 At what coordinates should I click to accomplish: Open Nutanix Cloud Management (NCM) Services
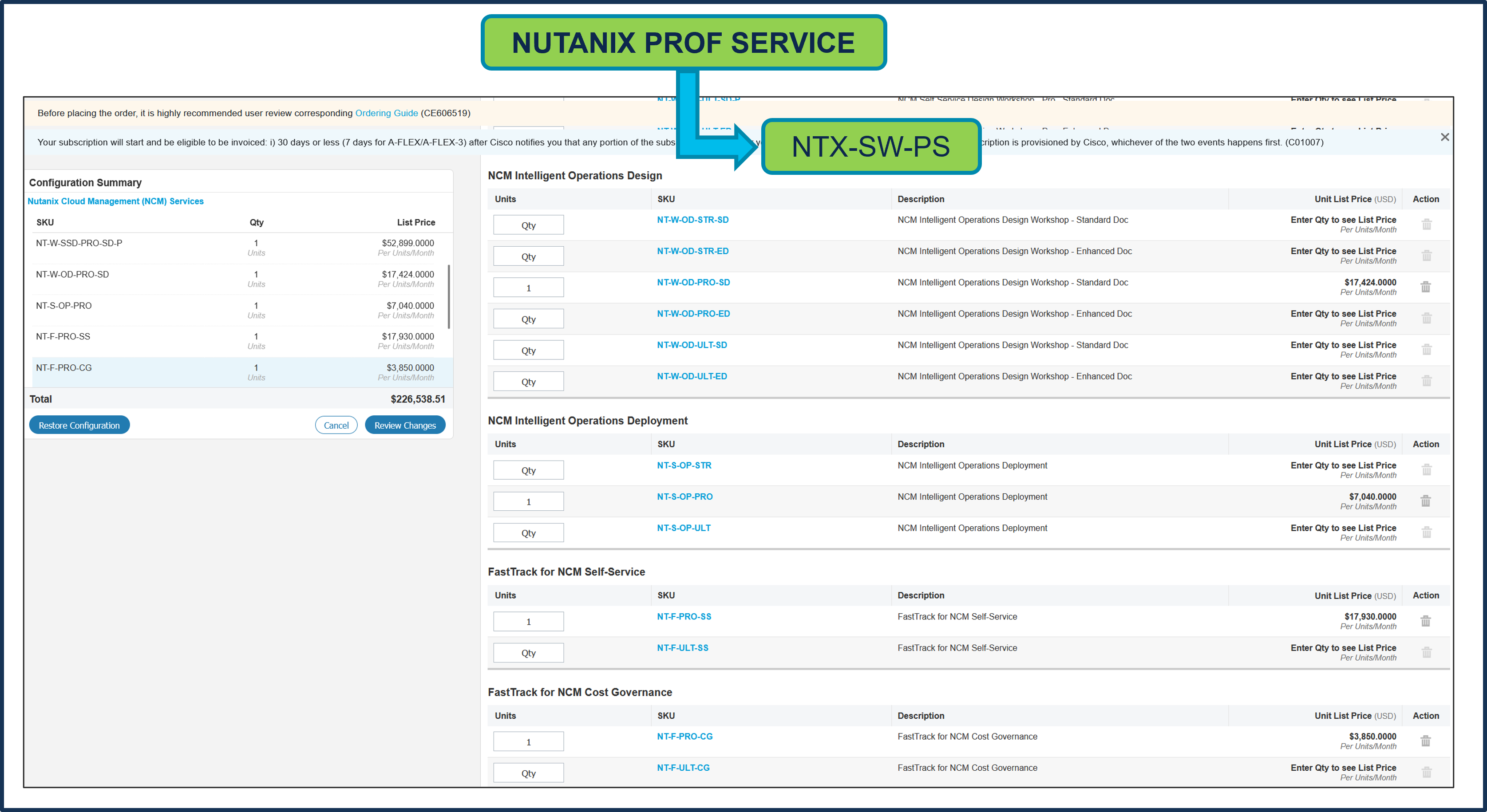pos(115,201)
